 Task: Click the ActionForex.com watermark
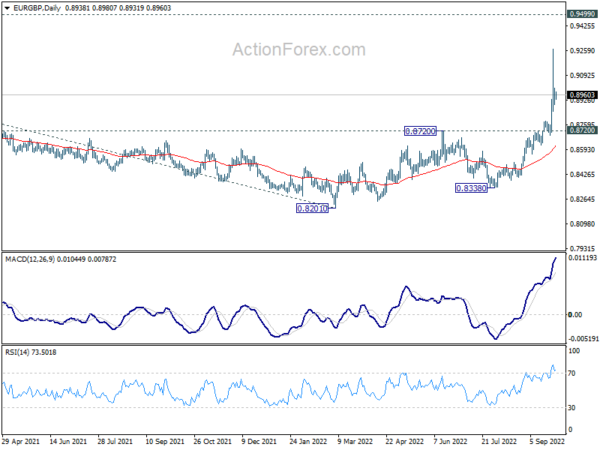pyautogui.click(x=299, y=50)
